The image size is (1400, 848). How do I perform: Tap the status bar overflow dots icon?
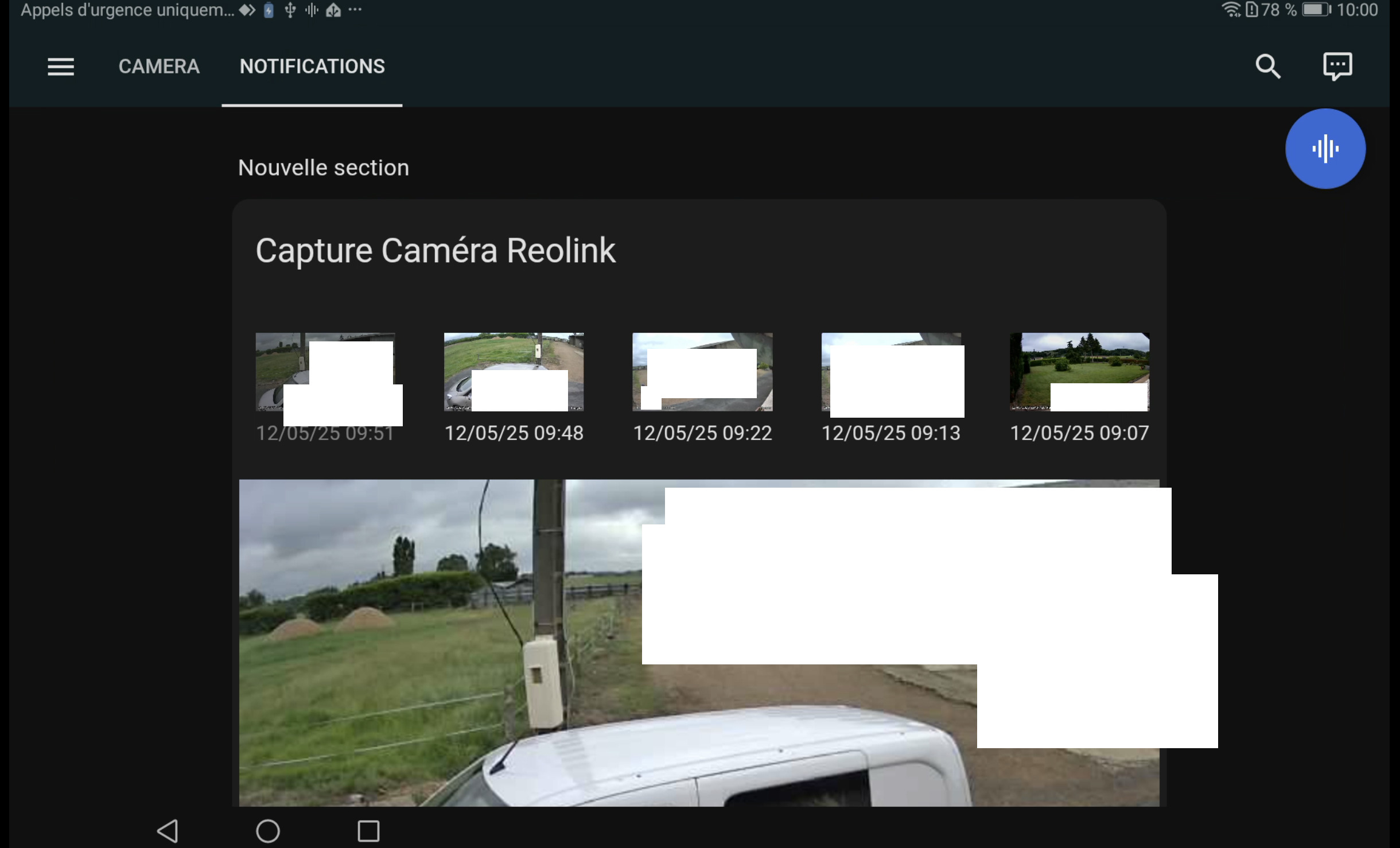point(355,9)
